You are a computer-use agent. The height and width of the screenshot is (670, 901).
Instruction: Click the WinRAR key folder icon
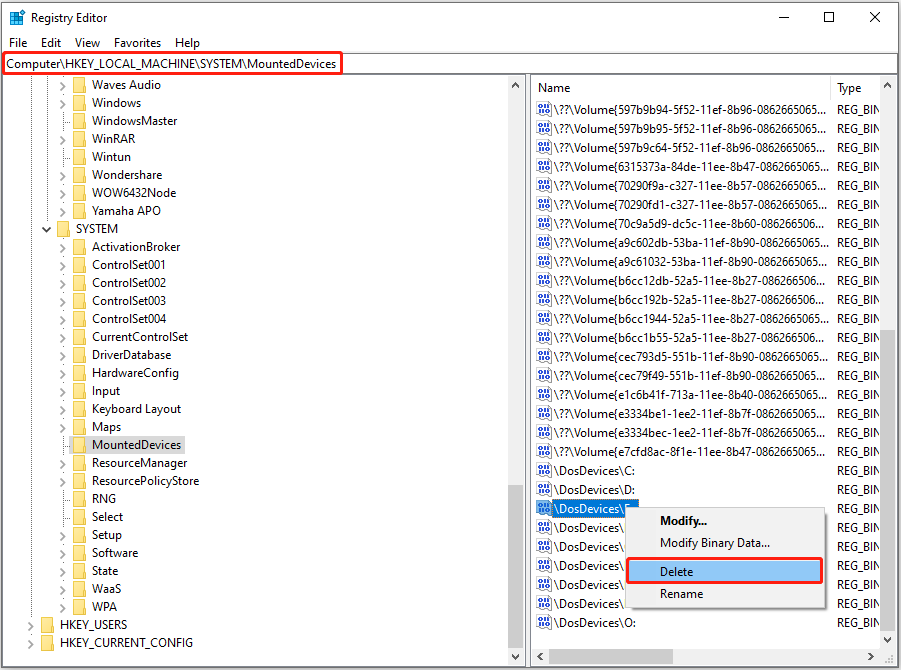click(79, 139)
